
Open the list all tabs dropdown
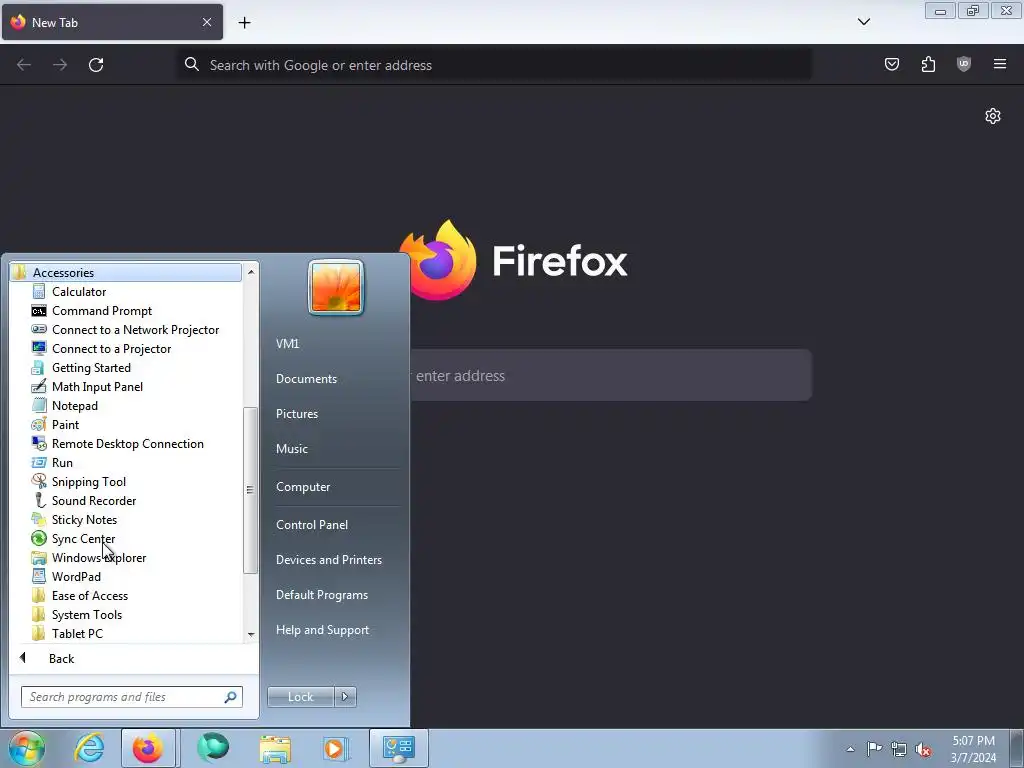[x=863, y=22]
